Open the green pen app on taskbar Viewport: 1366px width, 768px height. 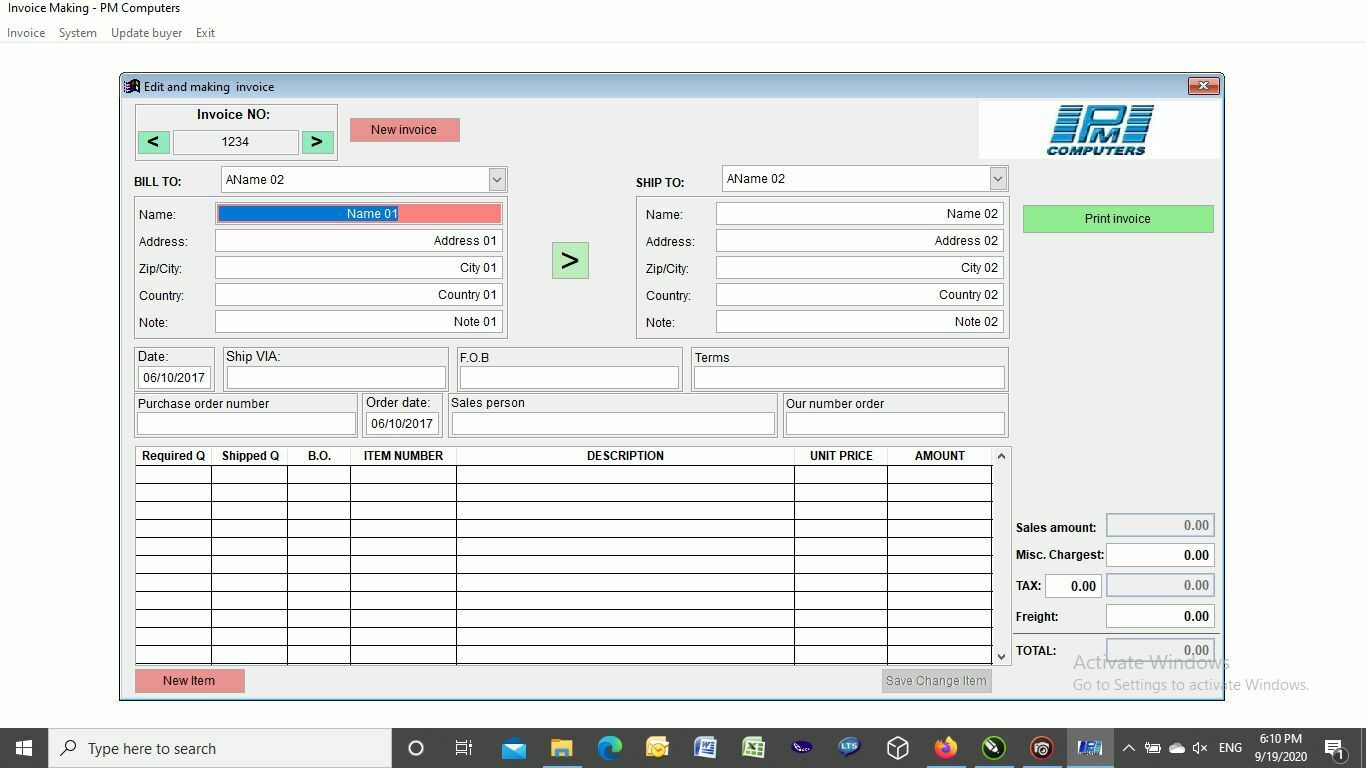pyautogui.click(x=994, y=748)
